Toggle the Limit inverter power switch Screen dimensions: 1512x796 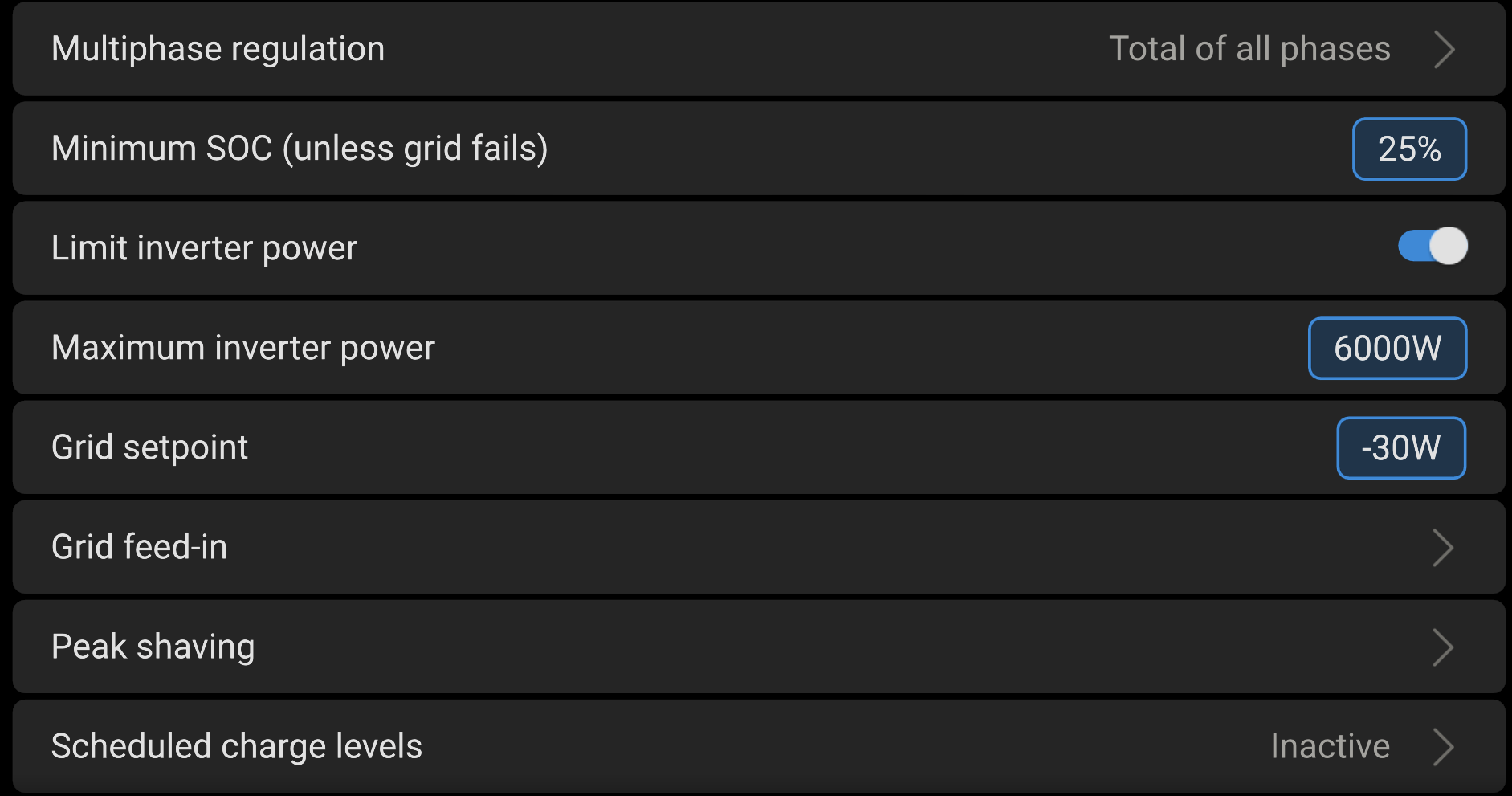pyautogui.click(x=1432, y=246)
